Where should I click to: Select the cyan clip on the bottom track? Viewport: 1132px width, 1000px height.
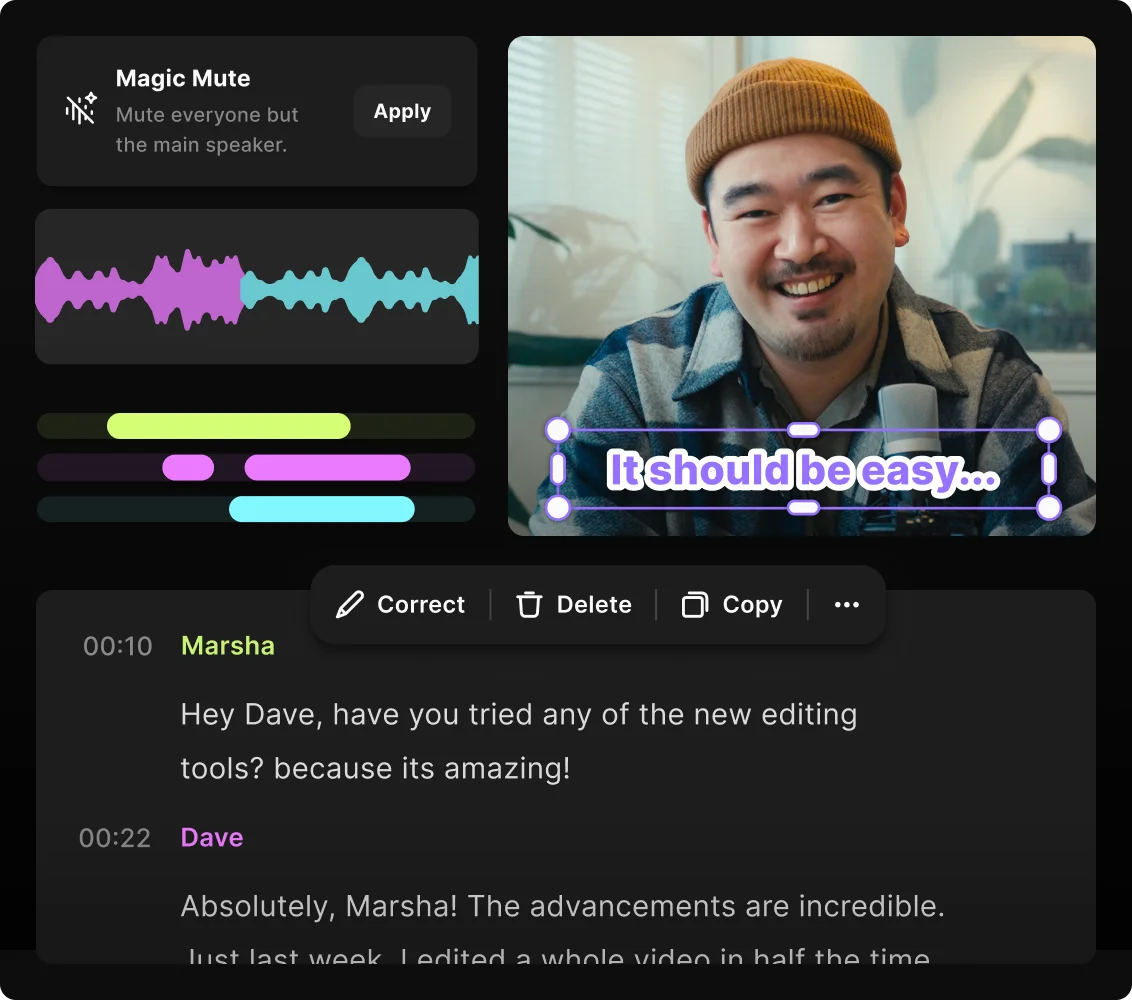[322, 509]
